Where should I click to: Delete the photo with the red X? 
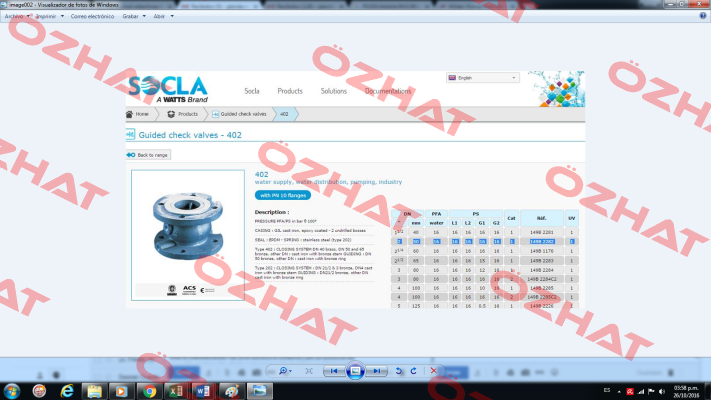433,371
